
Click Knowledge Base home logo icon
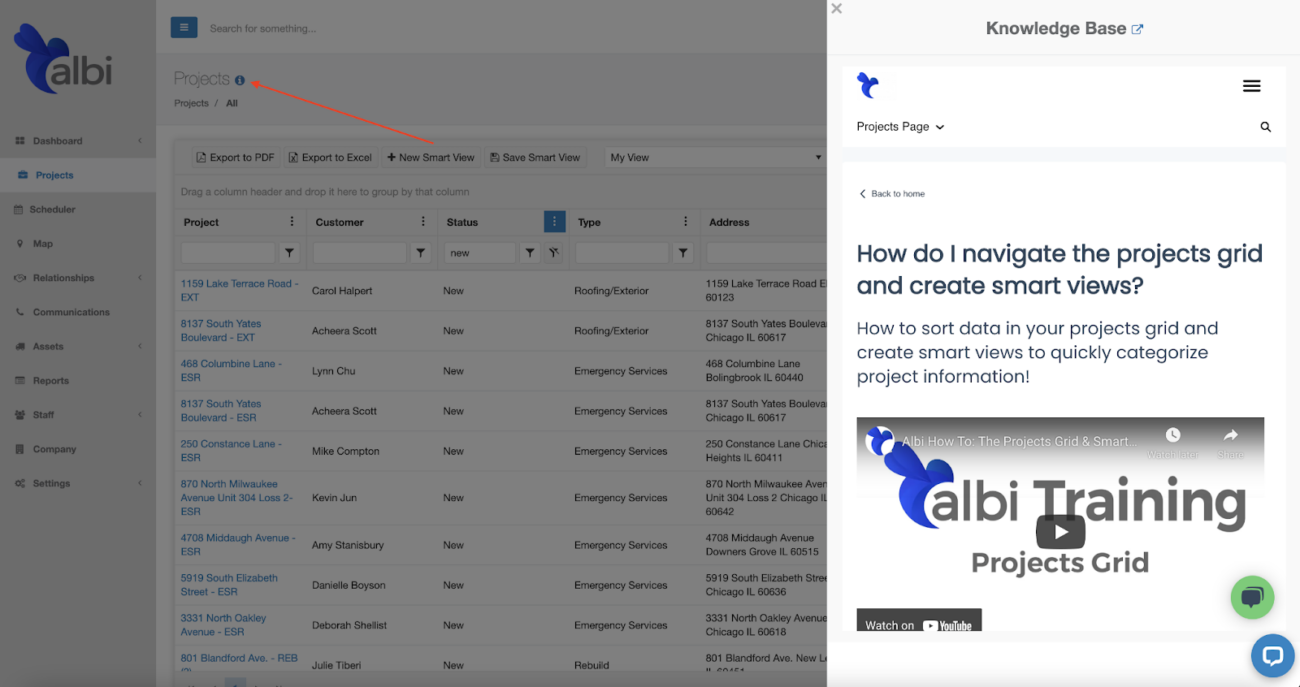click(868, 86)
